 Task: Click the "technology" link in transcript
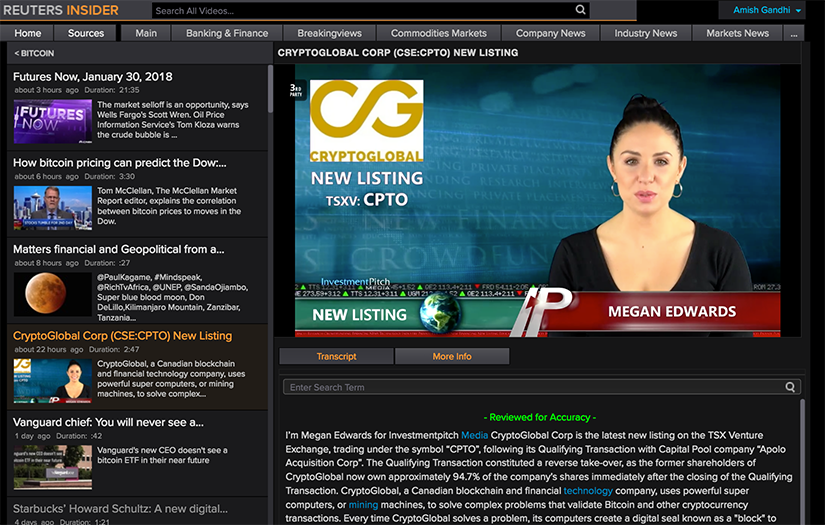588,491
